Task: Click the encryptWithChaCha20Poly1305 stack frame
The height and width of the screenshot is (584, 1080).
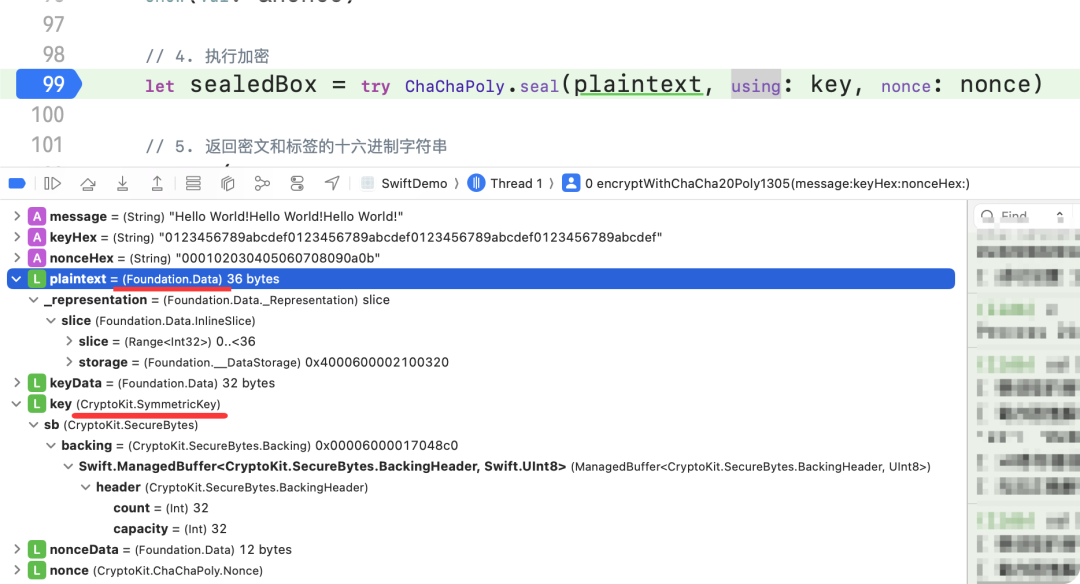Action: pos(770,183)
